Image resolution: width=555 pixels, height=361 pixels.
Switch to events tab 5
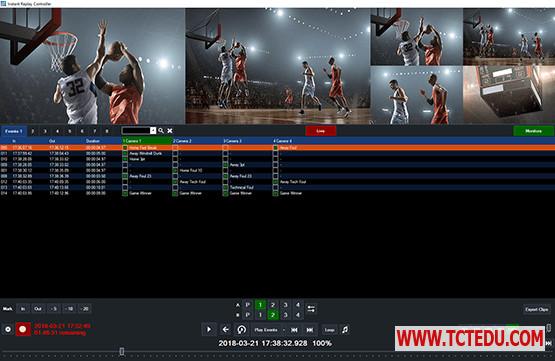70,131
